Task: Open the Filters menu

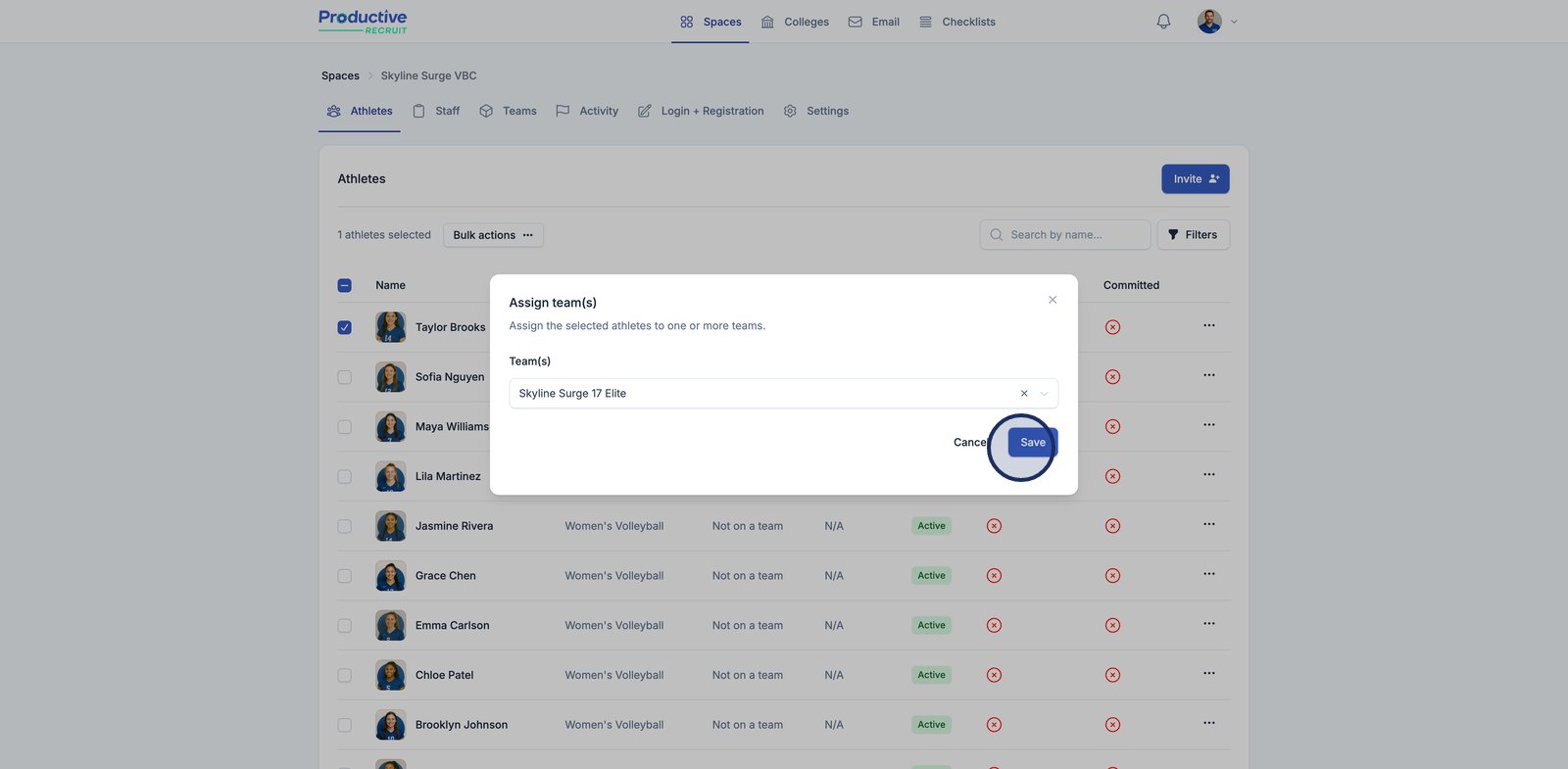Action: point(1193,235)
